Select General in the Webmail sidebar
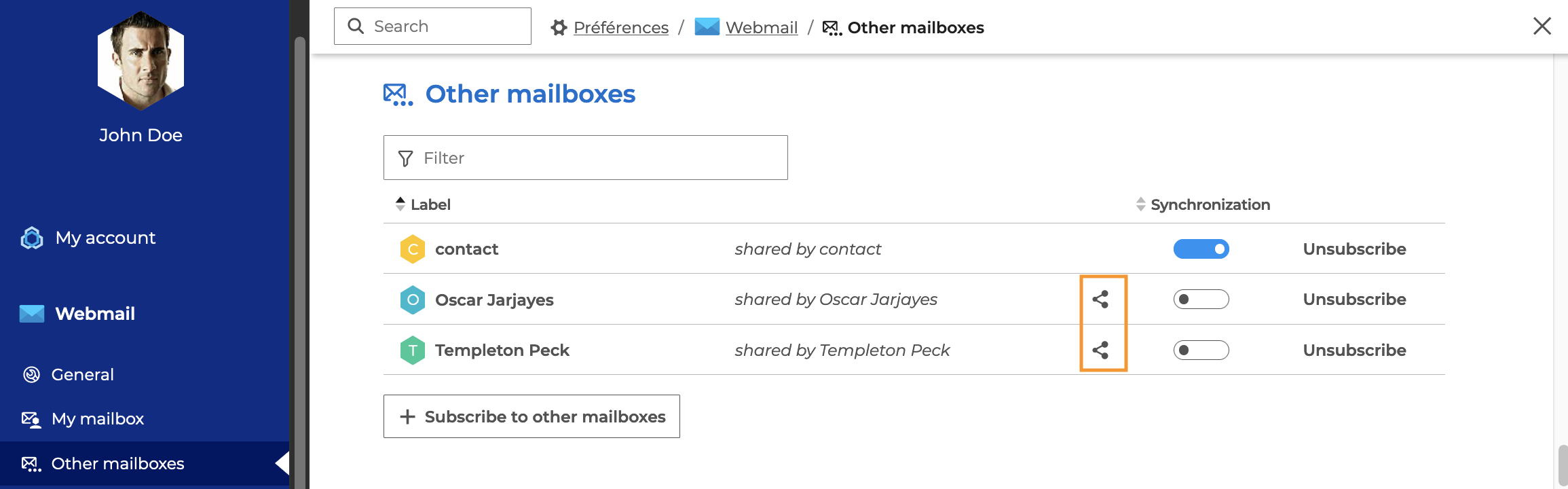Viewport: 1568px width, 489px height. [82, 375]
